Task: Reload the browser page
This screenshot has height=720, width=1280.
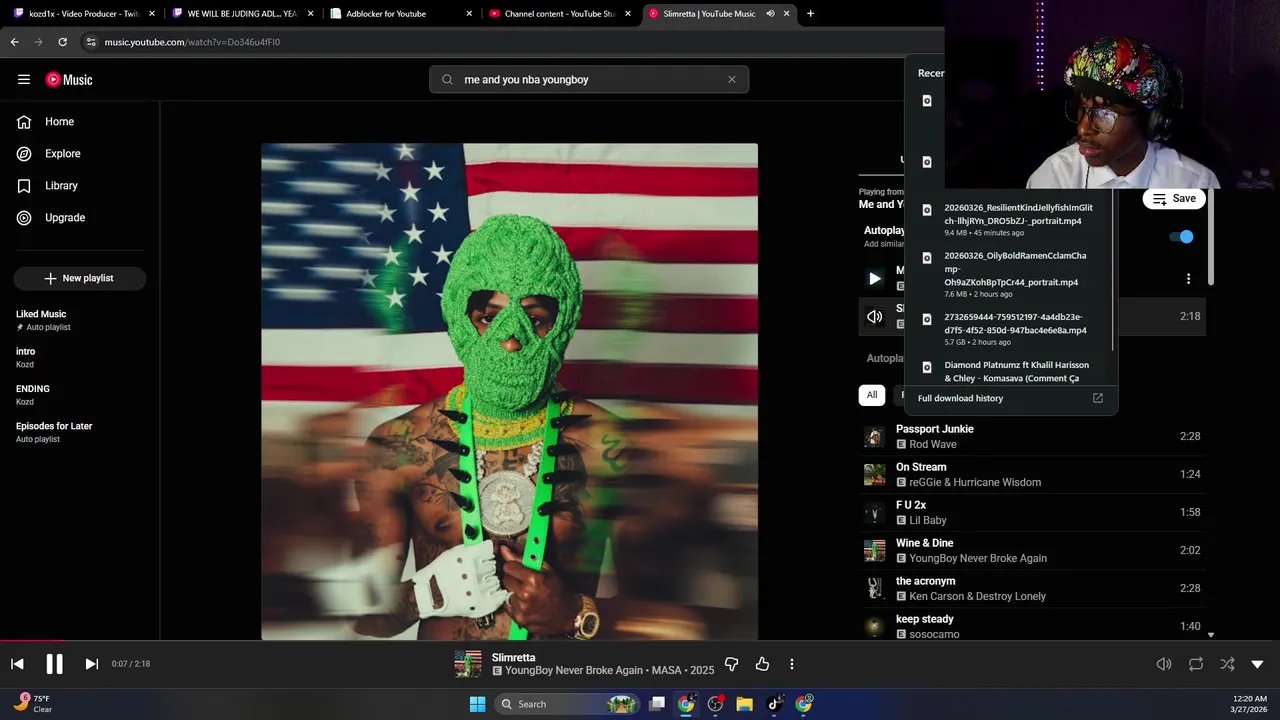Action: pos(62,42)
